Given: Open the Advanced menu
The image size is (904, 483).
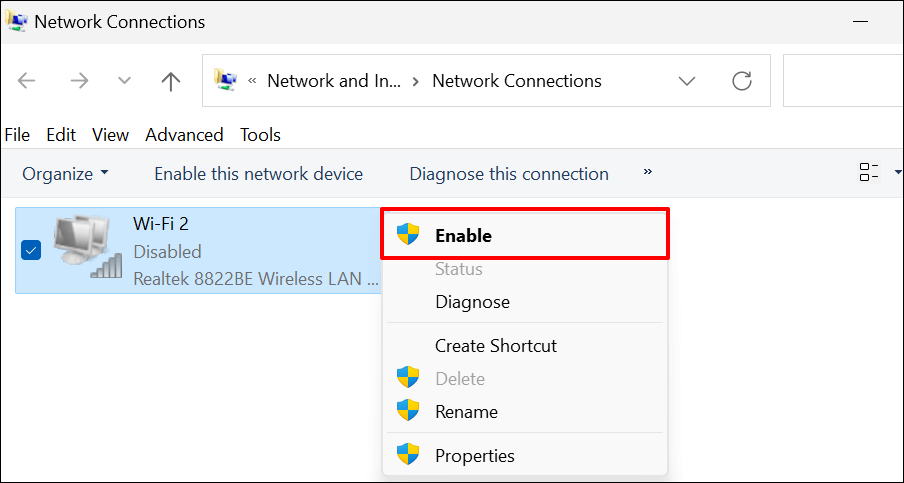Looking at the screenshot, I should tap(184, 135).
